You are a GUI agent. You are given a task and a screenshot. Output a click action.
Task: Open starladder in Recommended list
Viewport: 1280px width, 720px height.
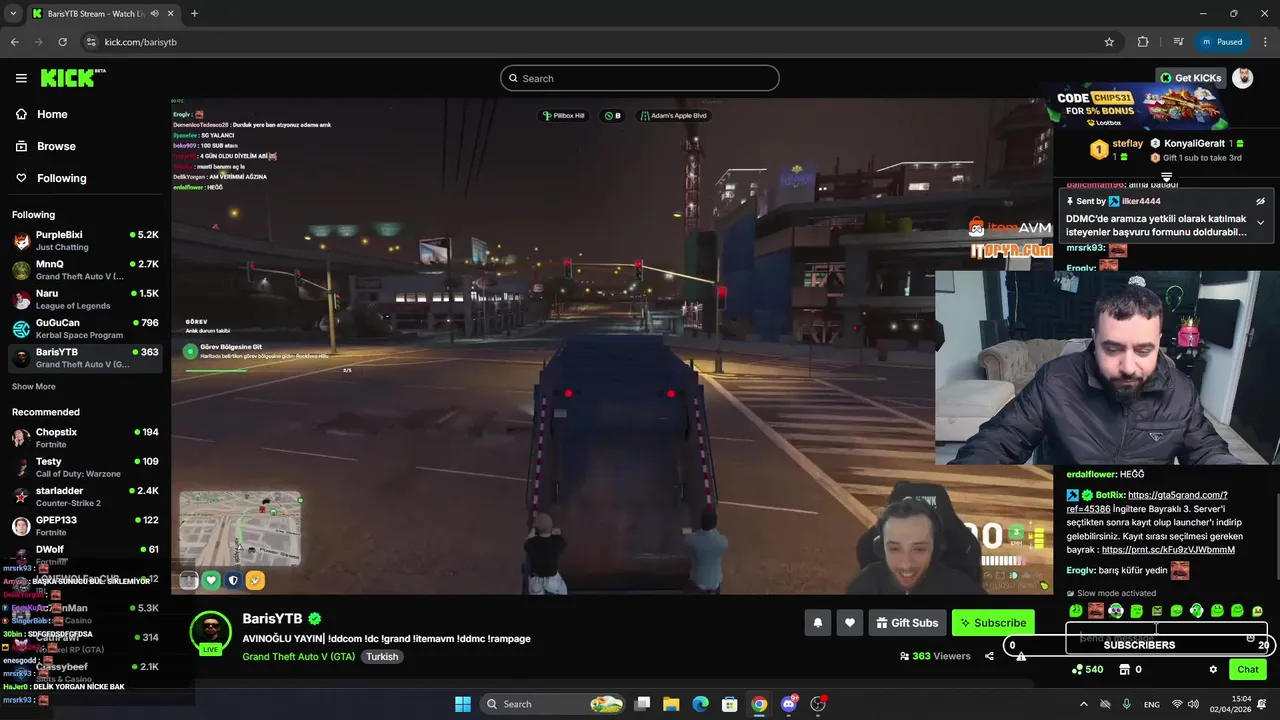pyautogui.click(x=85, y=497)
